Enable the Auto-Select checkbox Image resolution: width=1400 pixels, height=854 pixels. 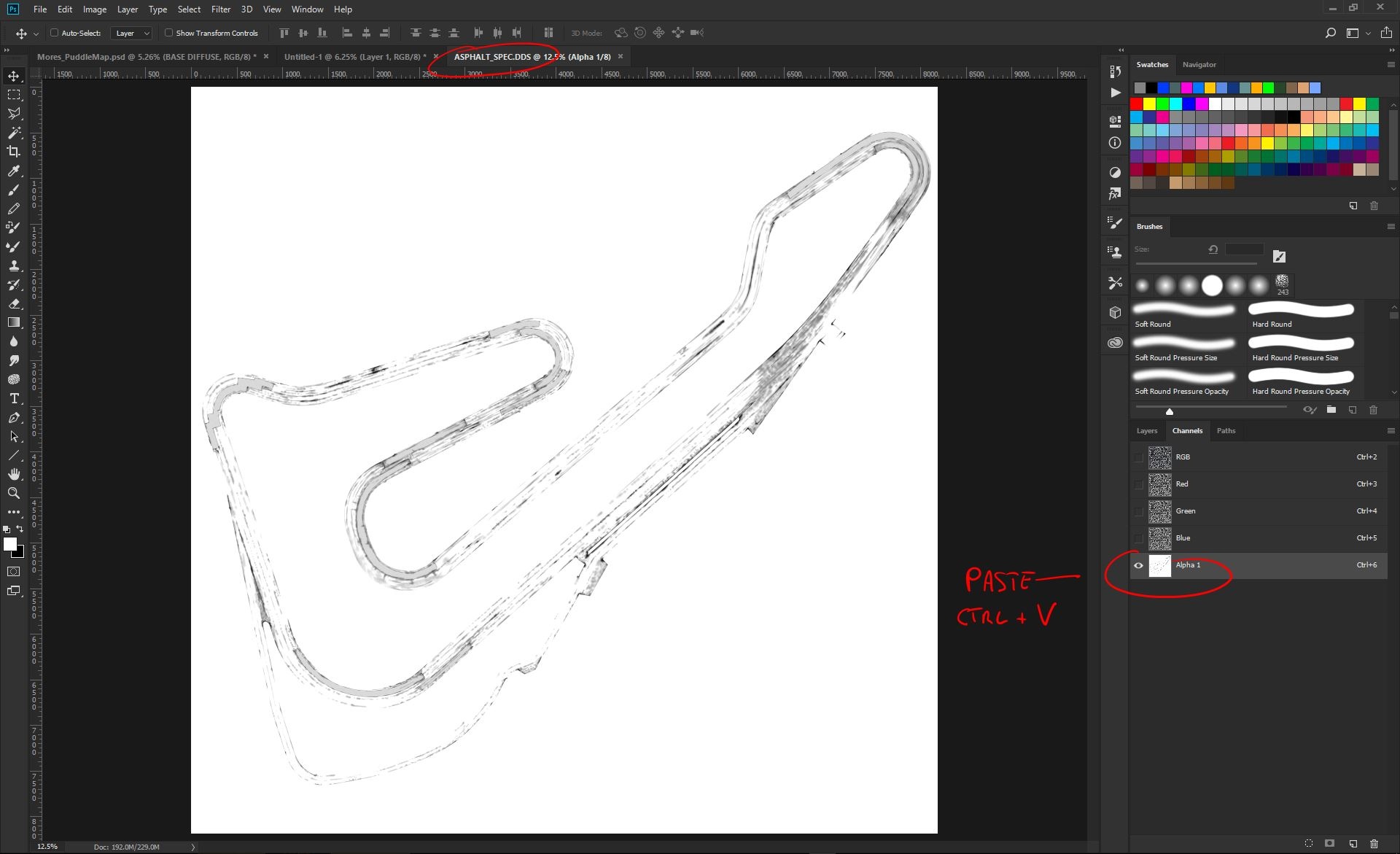pos(54,33)
